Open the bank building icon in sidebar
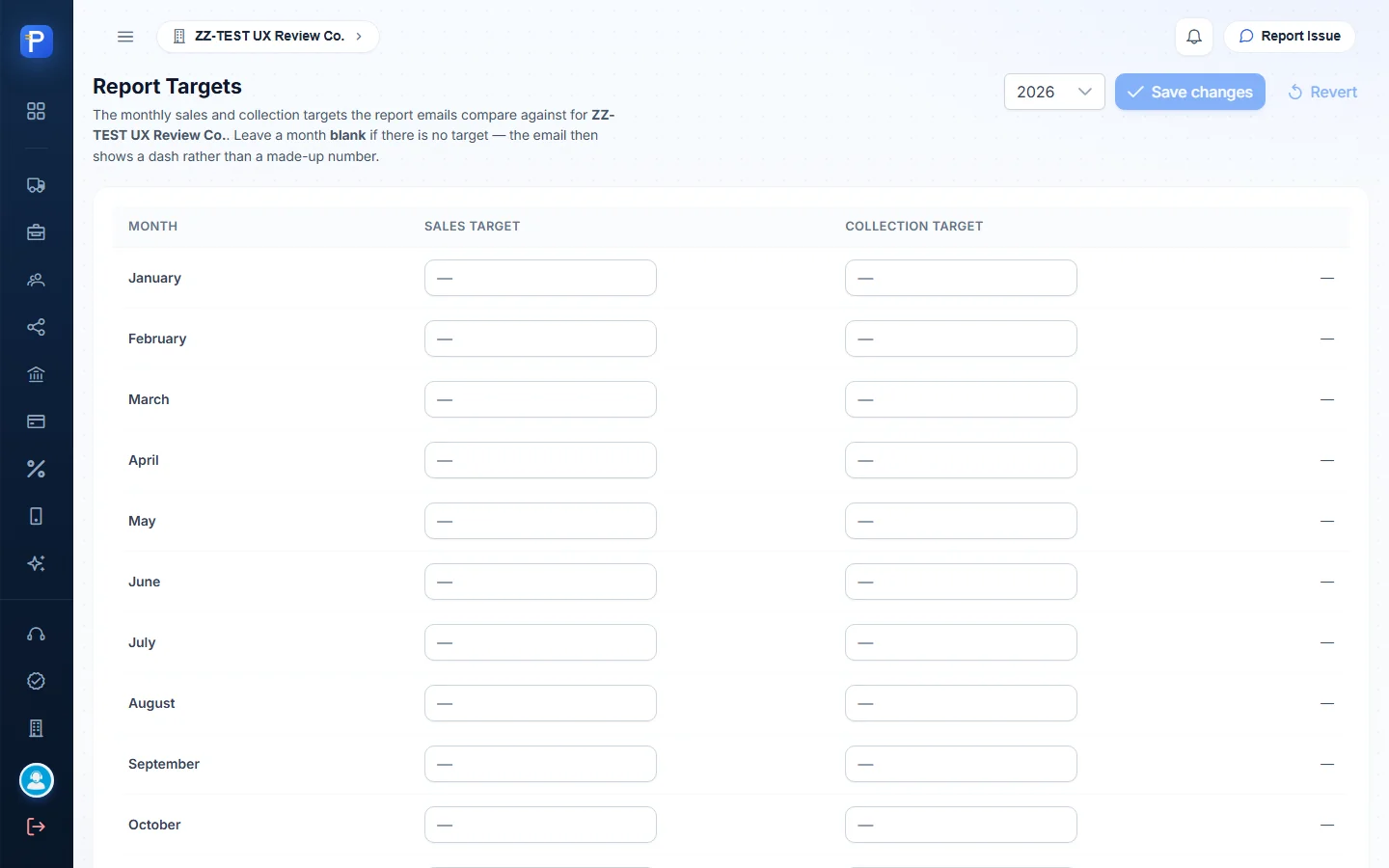Image resolution: width=1389 pixels, height=868 pixels. [x=36, y=374]
